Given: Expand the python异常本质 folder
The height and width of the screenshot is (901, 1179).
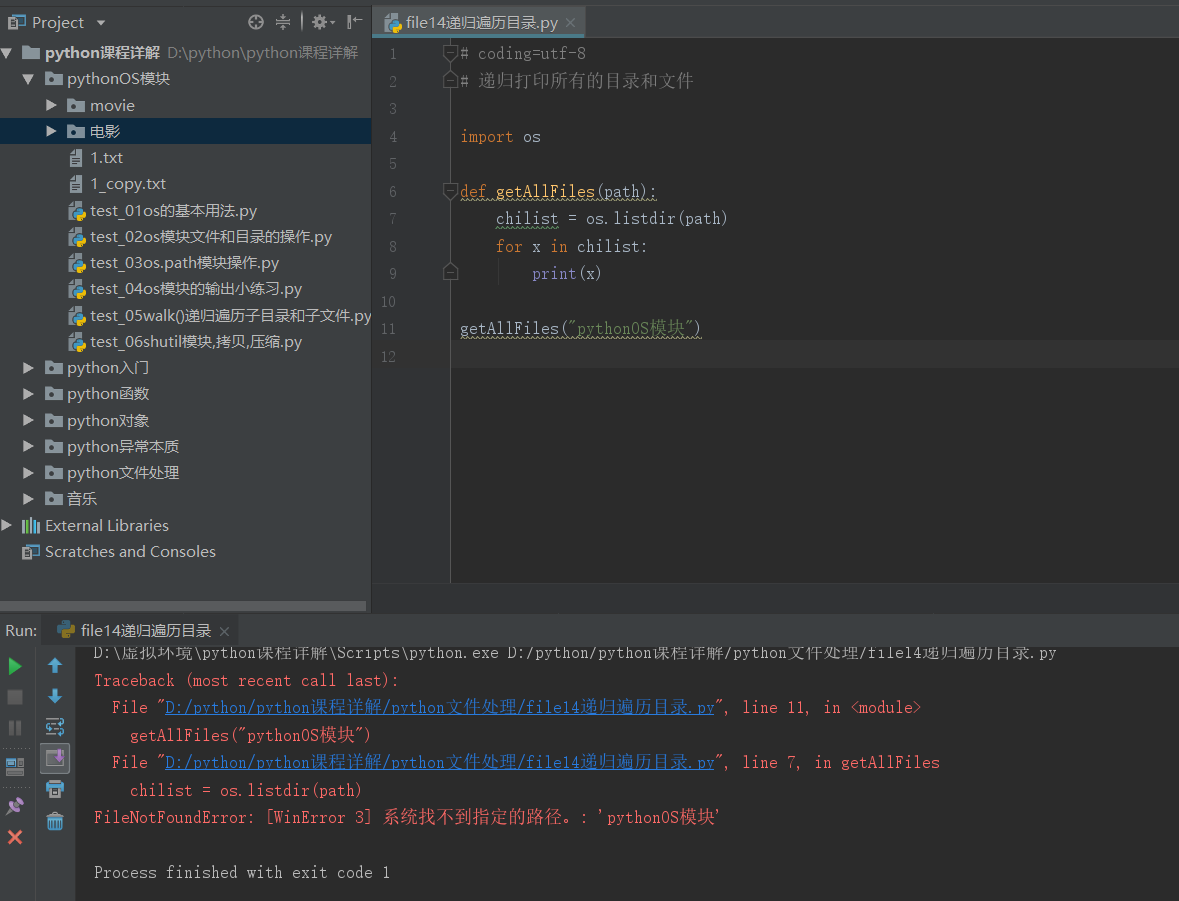Looking at the screenshot, I should tap(29, 447).
